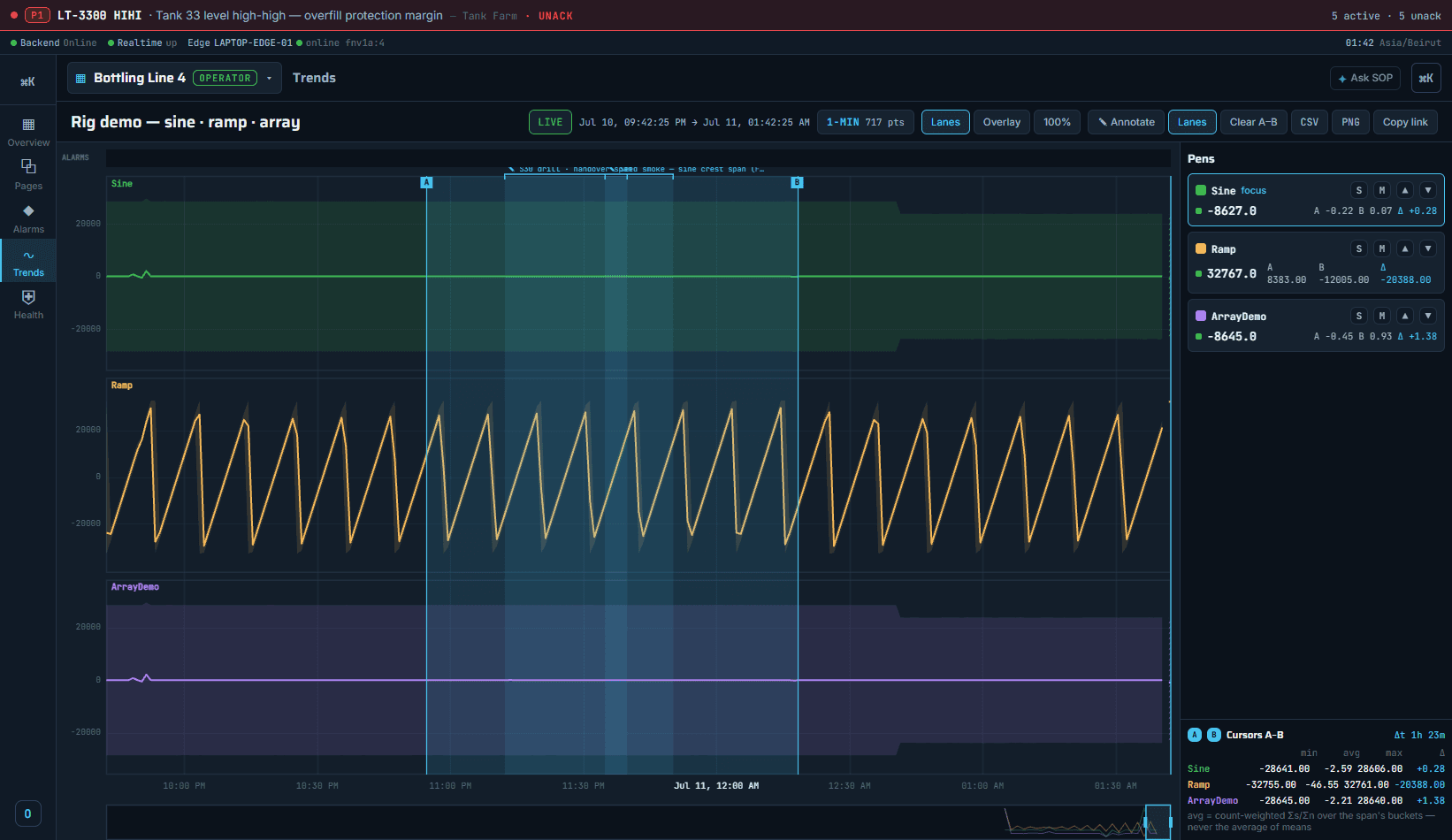1452x840 pixels.
Task: Click the A cursor badge in Cursors panel
Action: pyautogui.click(x=1195, y=735)
